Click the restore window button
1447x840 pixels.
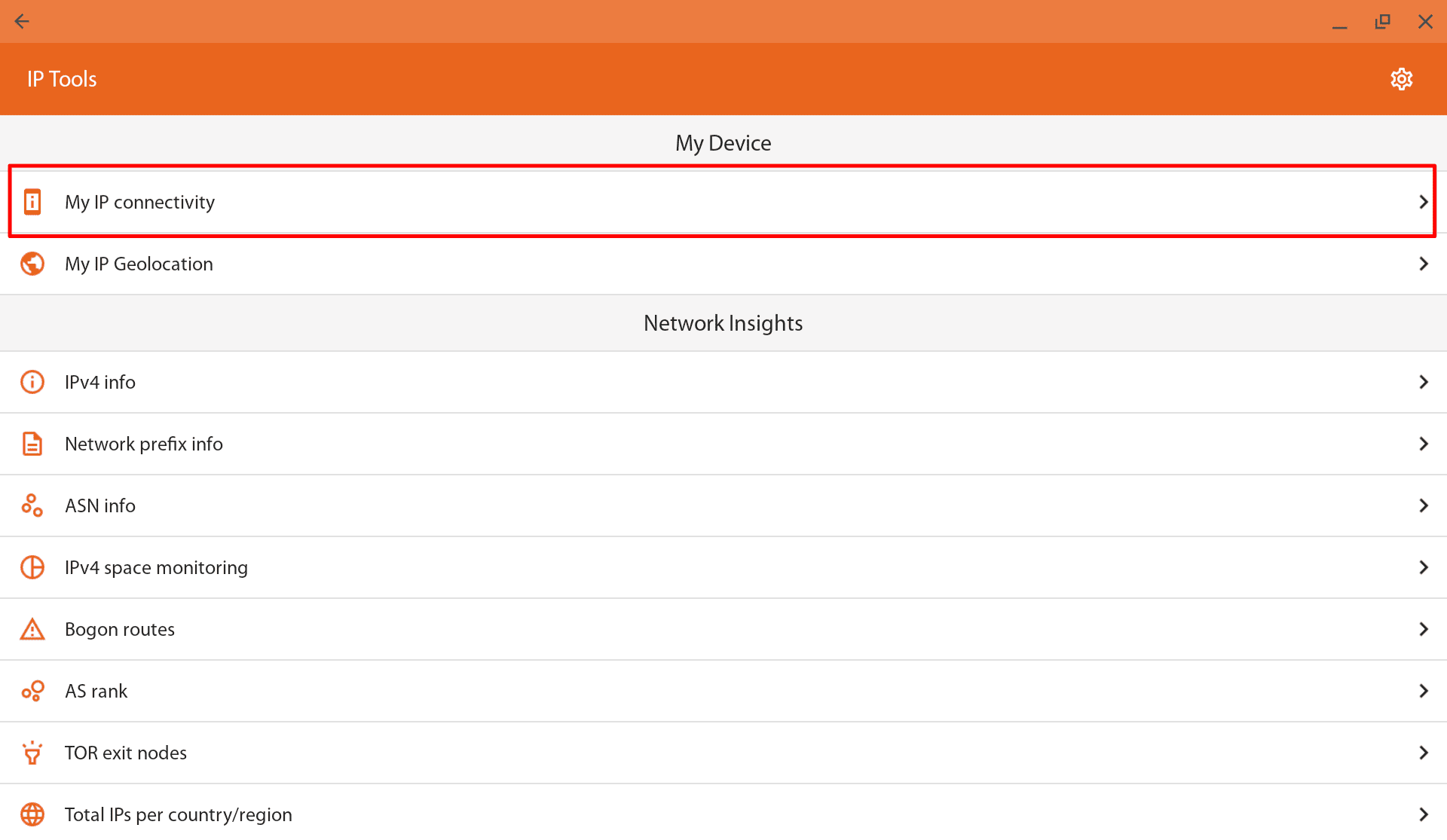[x=1382, y=21]
